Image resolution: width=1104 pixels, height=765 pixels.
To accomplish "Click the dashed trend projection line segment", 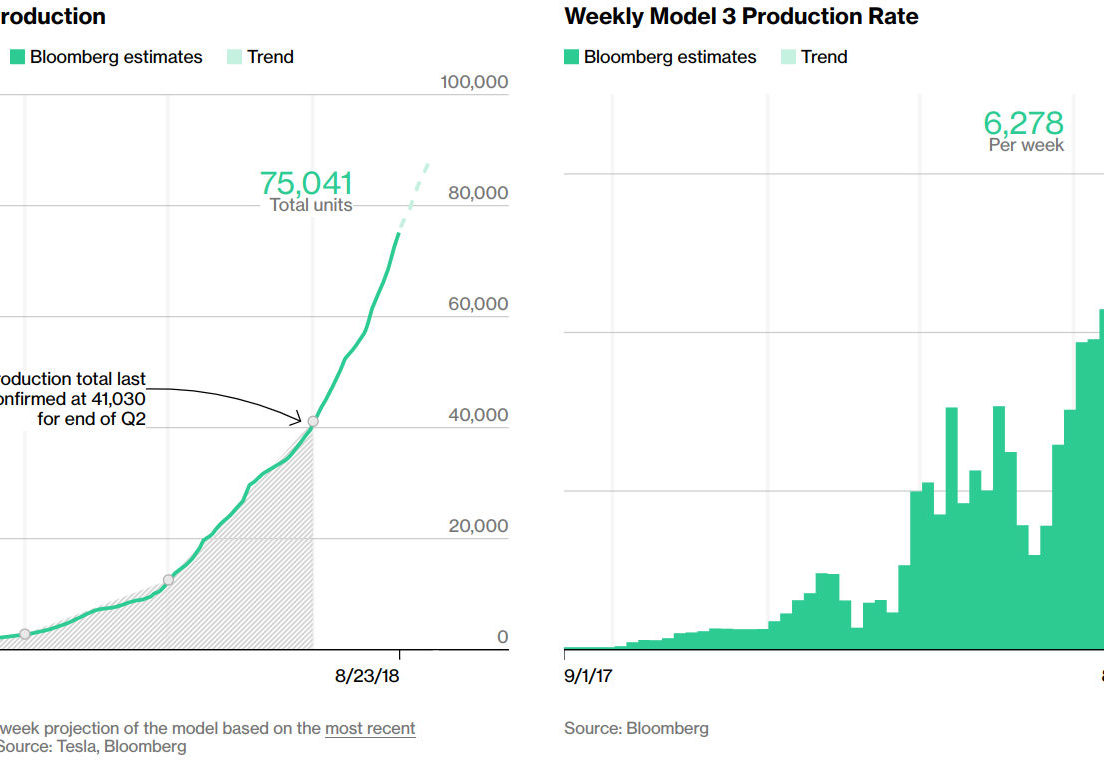I will [414, 197].
